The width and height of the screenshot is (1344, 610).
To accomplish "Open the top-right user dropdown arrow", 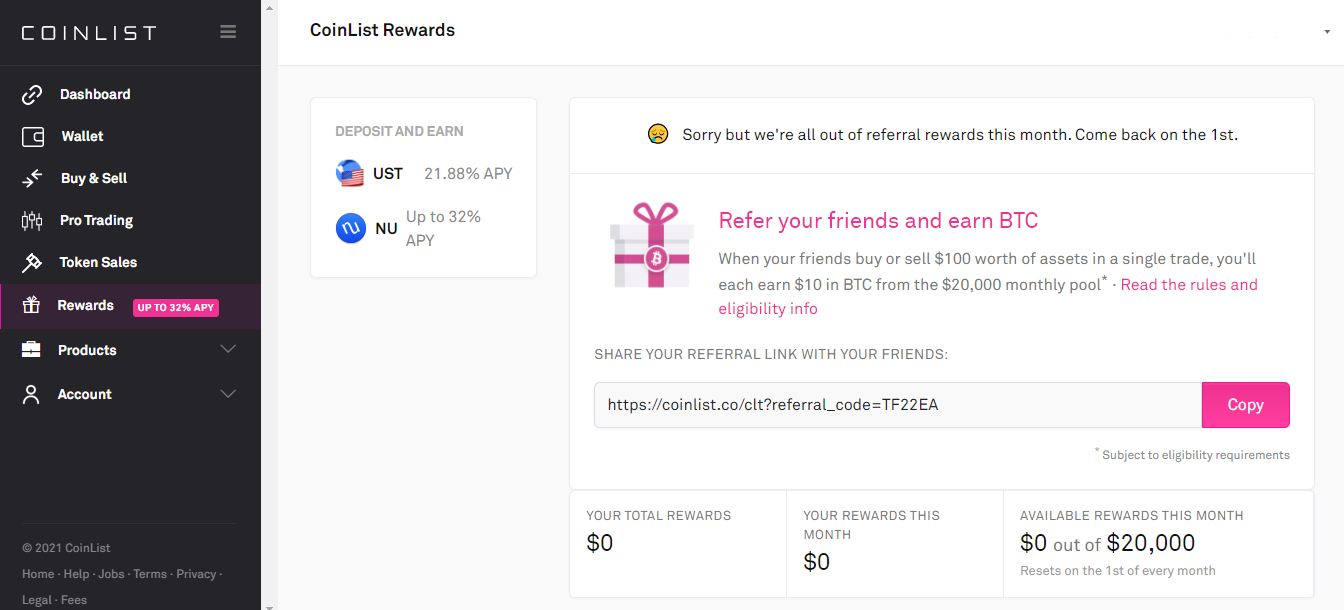I will point(1327,32).
